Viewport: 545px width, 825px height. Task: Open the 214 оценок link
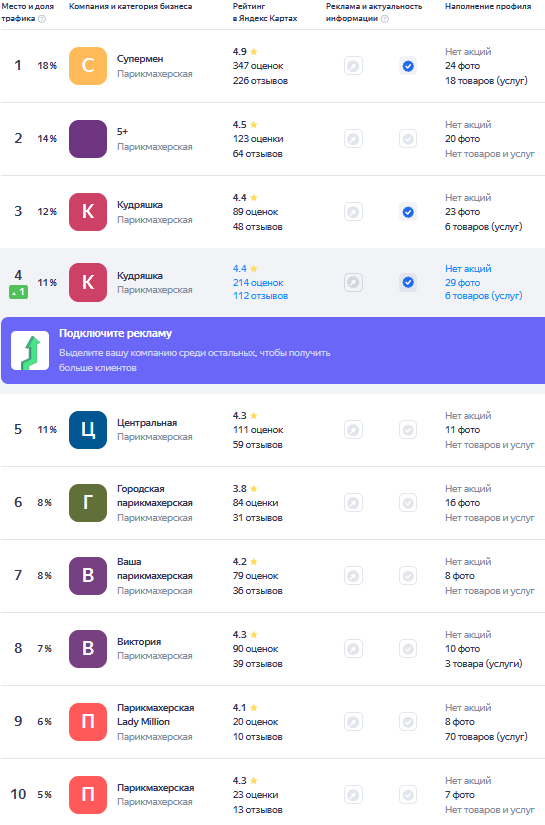click(x=258, y=283)
